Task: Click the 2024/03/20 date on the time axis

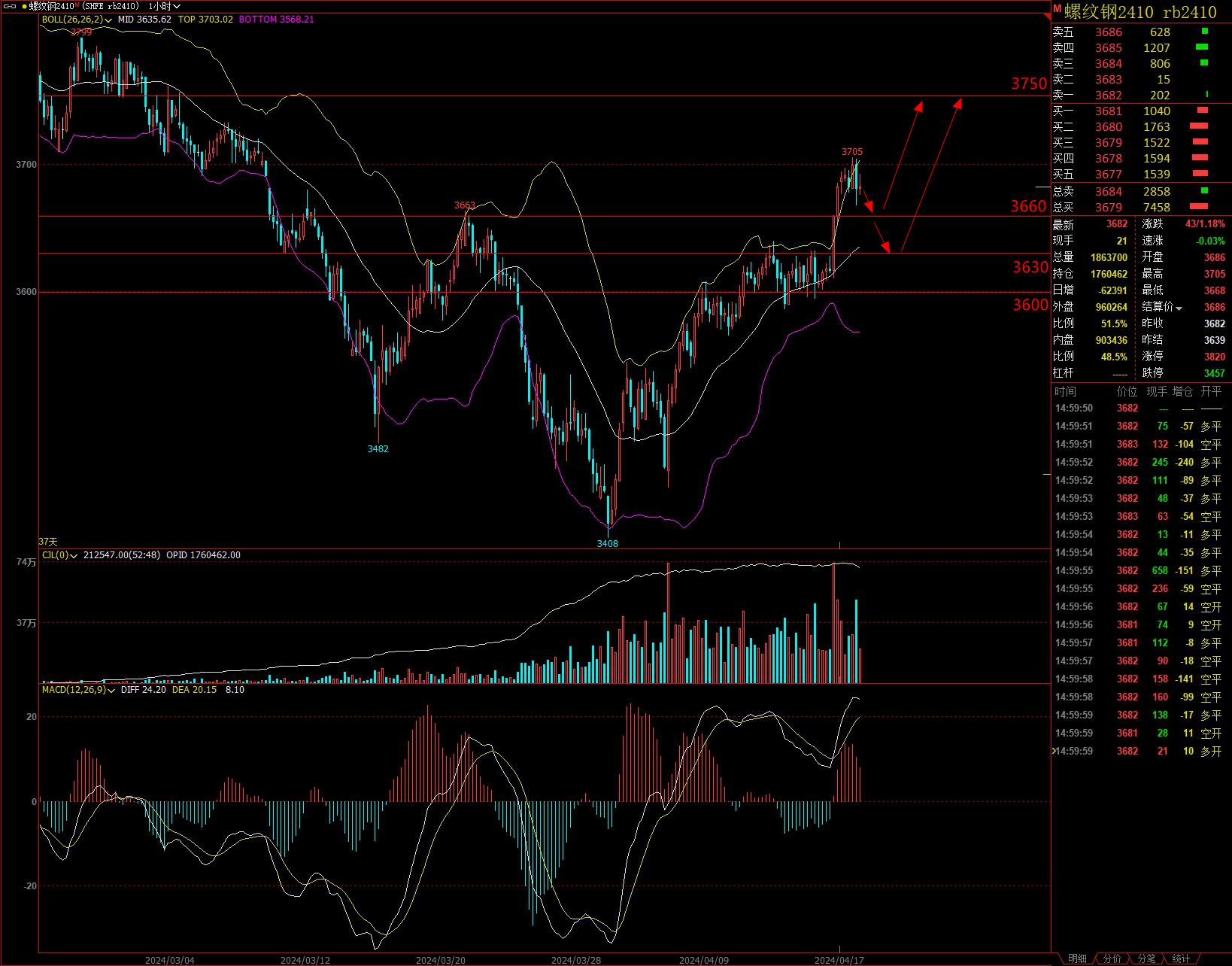Action: (x=441, y=960)
